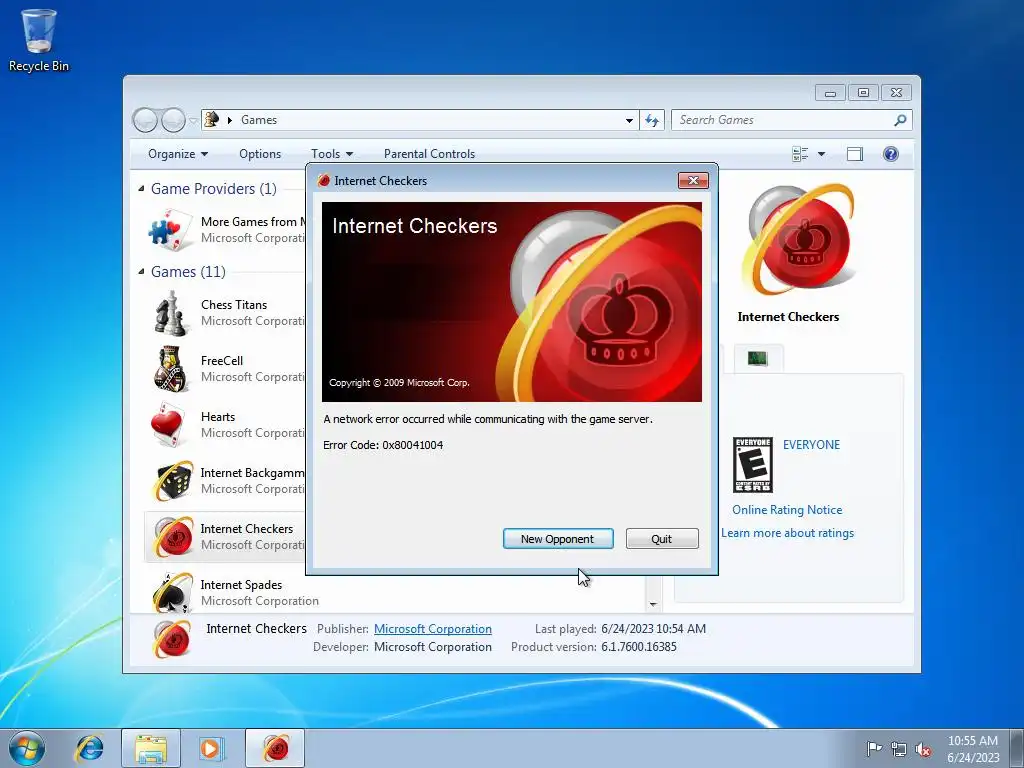
Task: Open Windows Explorer from the taskbar
Action: (x=151, y=748)
